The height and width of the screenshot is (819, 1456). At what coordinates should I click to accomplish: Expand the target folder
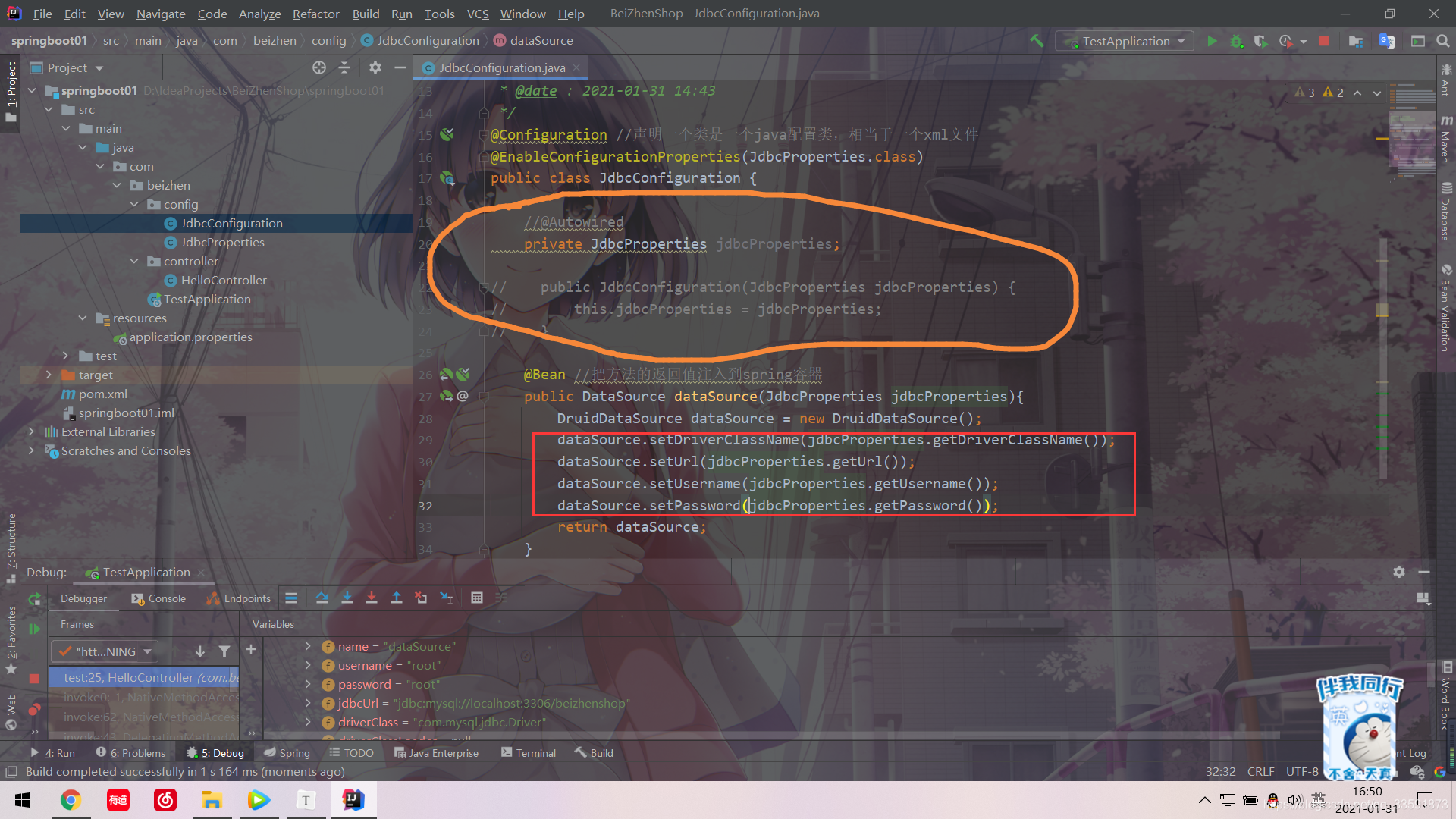(49, 375)
